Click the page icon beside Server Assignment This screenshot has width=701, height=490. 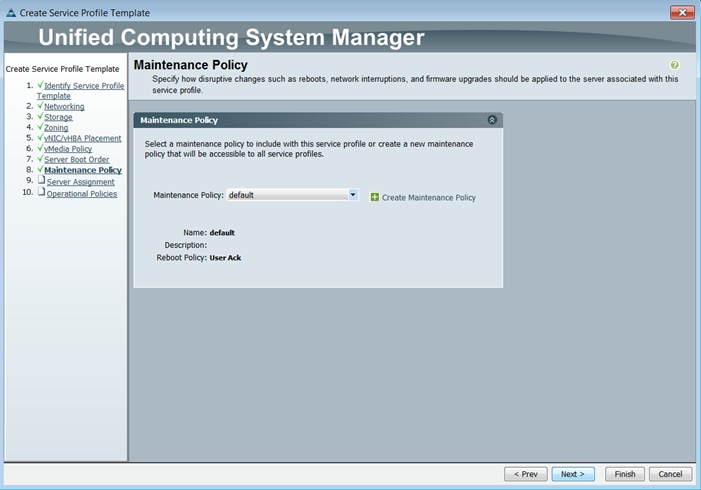[42, 180]
